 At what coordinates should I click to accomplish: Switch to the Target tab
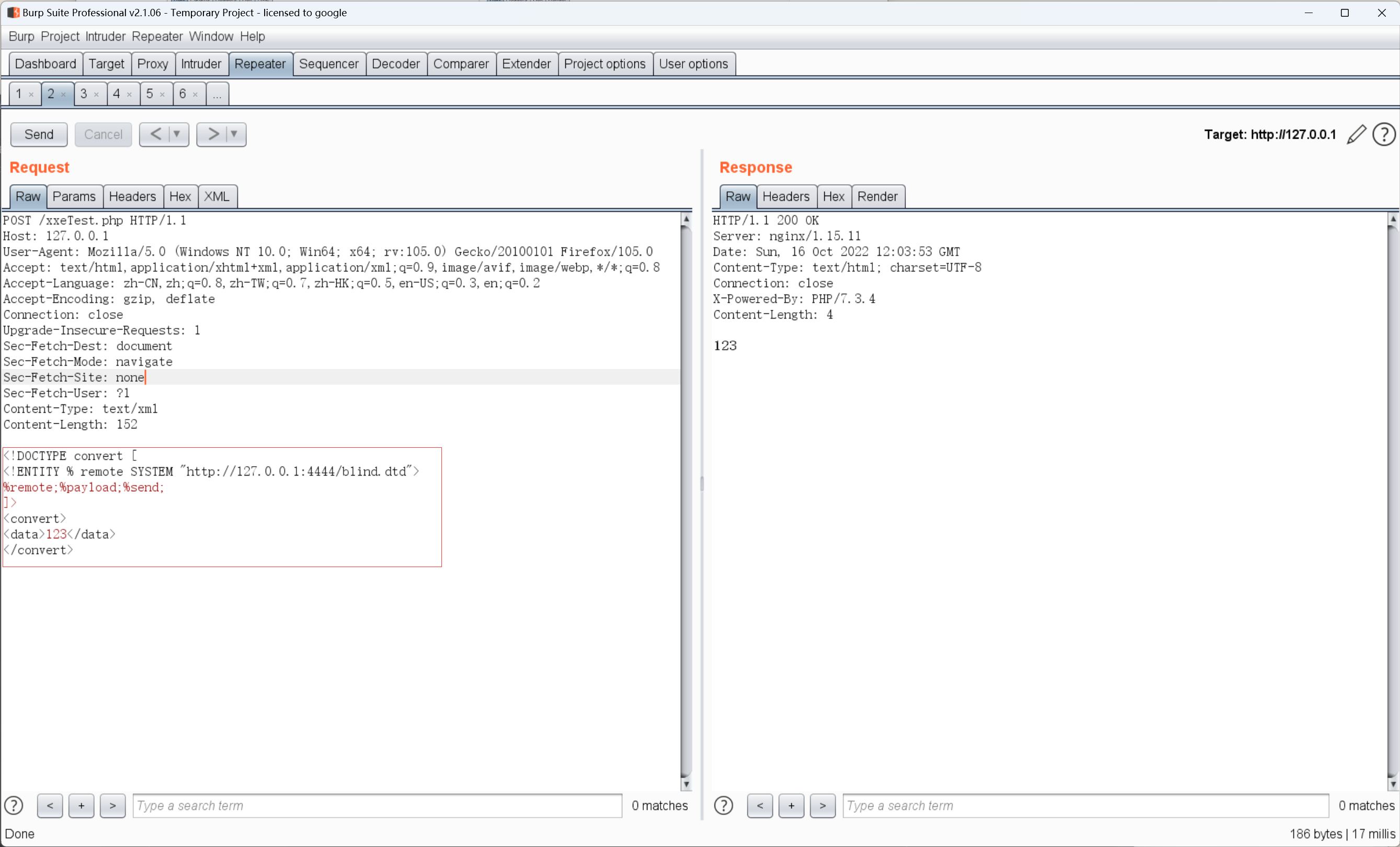(106, 64)
